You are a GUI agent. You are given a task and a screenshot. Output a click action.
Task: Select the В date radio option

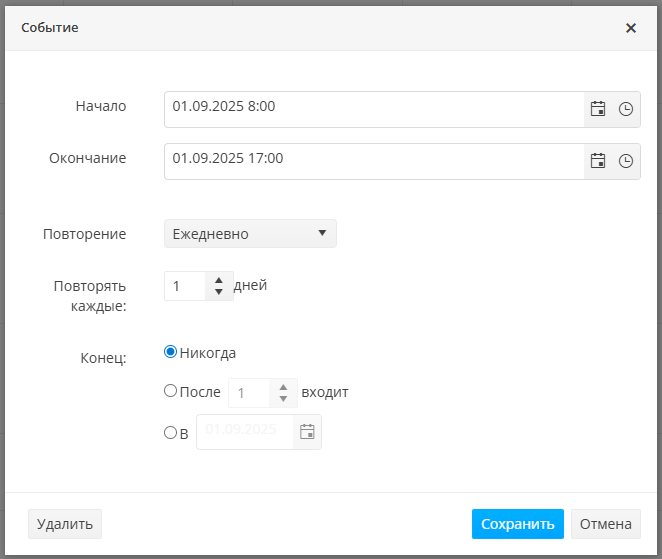[170, 432]
